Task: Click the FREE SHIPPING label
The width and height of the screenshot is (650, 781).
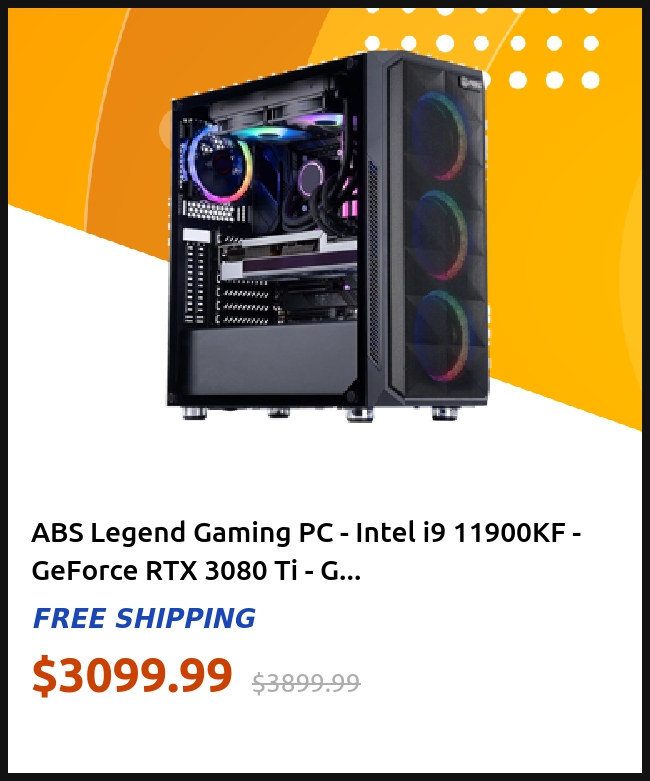Action: (144, 618)
